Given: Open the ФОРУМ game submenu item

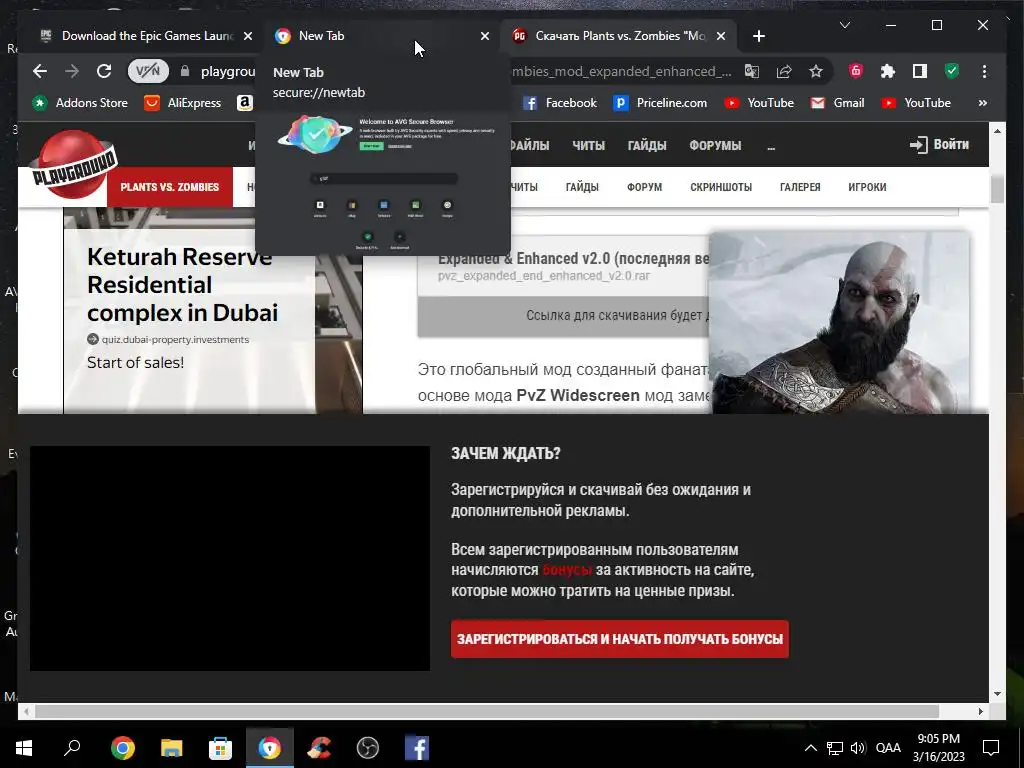Looking at the screenshot, I should [x=645, y=187].
